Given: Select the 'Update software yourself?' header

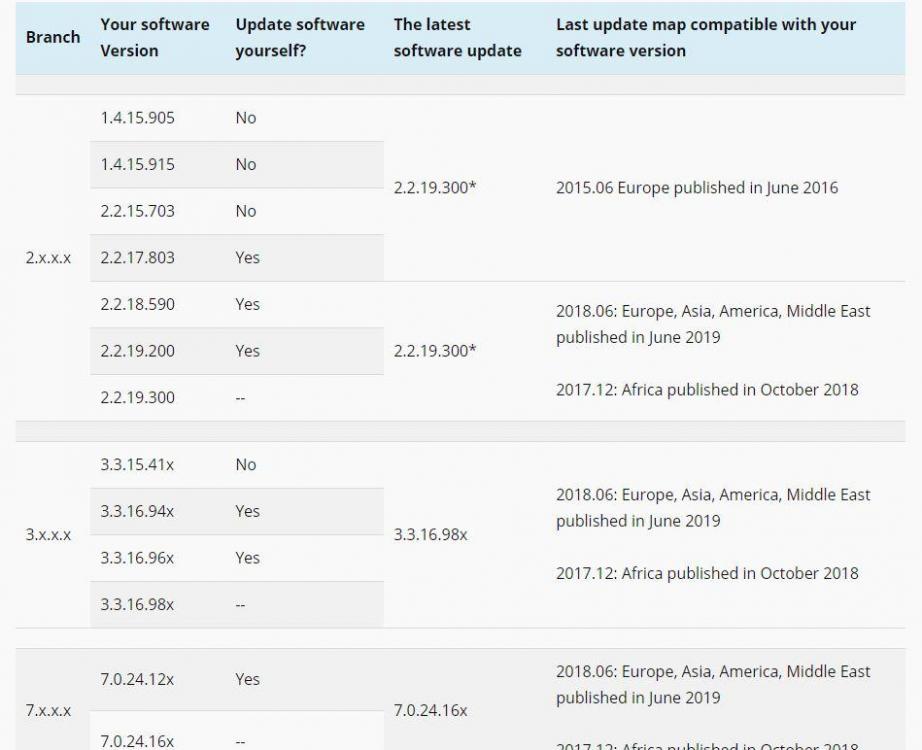Looking at the screenshot, I should point(300,37).
